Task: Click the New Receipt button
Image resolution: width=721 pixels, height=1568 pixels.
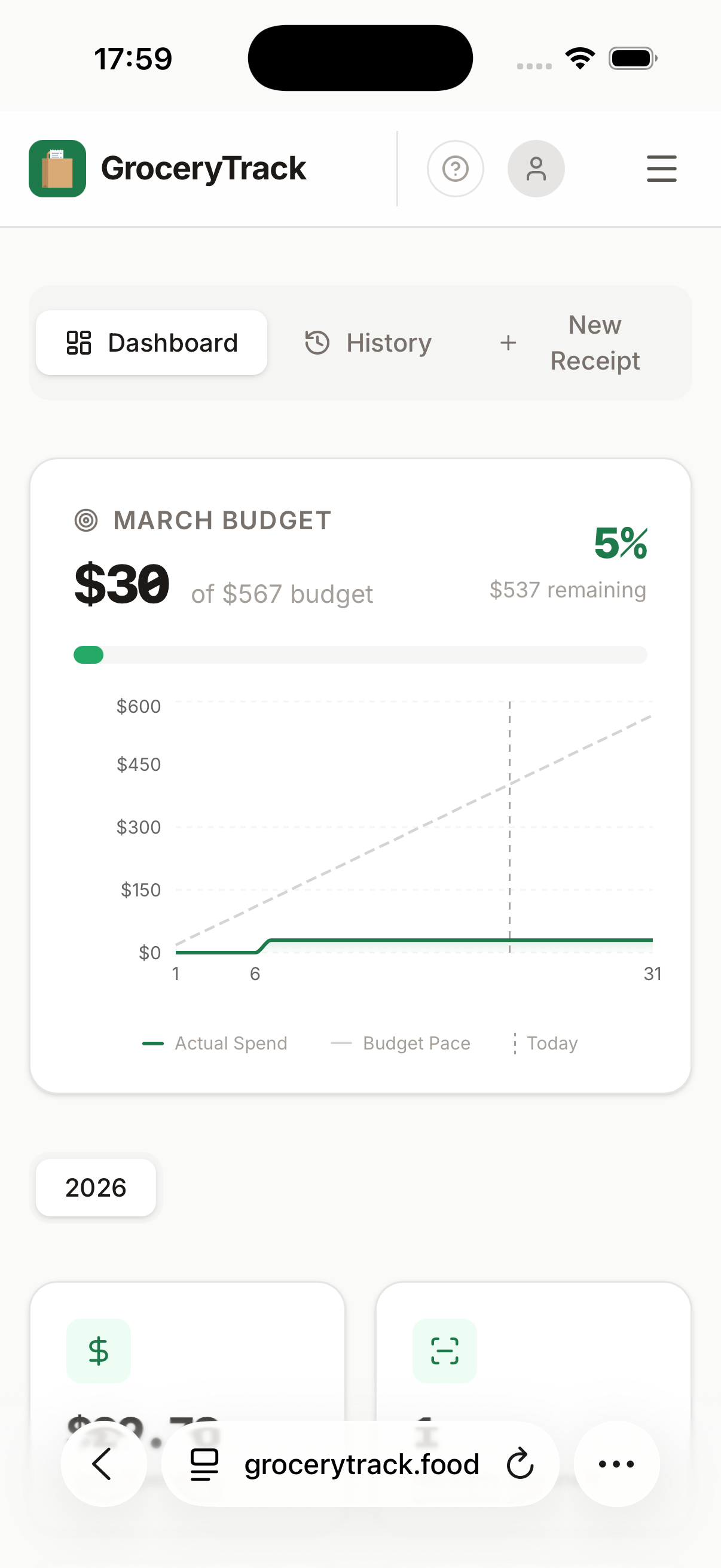Action: click(573, 343)
